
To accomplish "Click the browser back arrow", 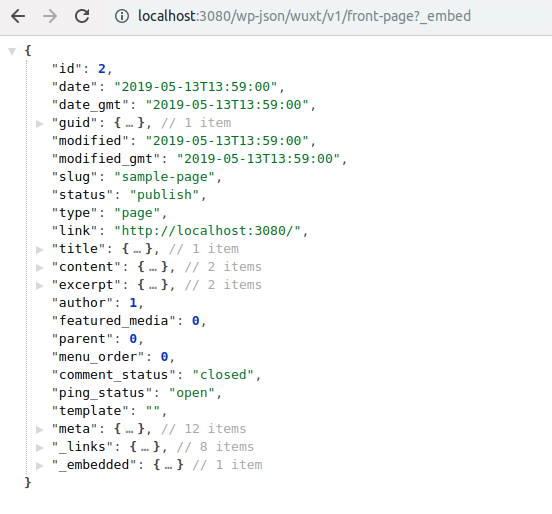I will point(18,16).
